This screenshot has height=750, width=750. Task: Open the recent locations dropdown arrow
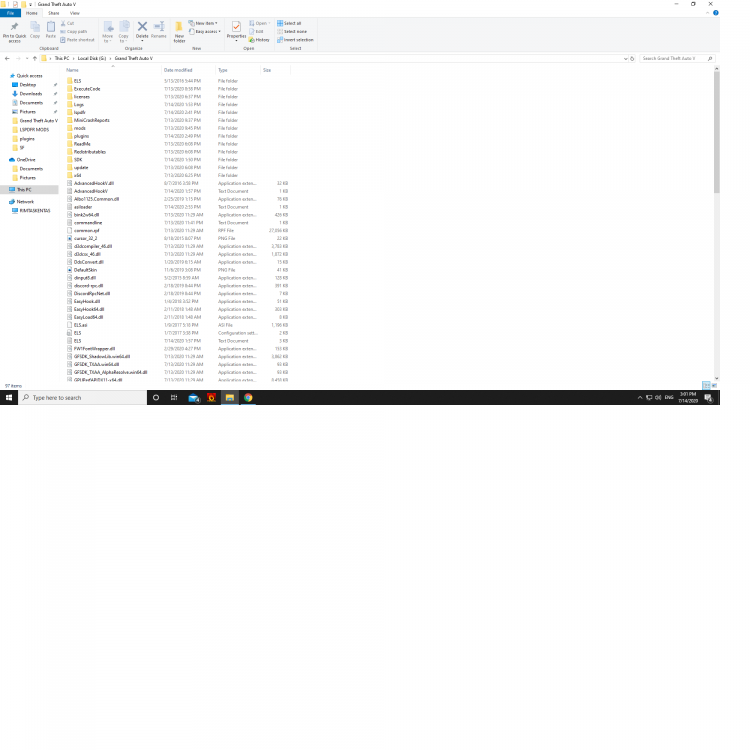(x=27, y=58)
